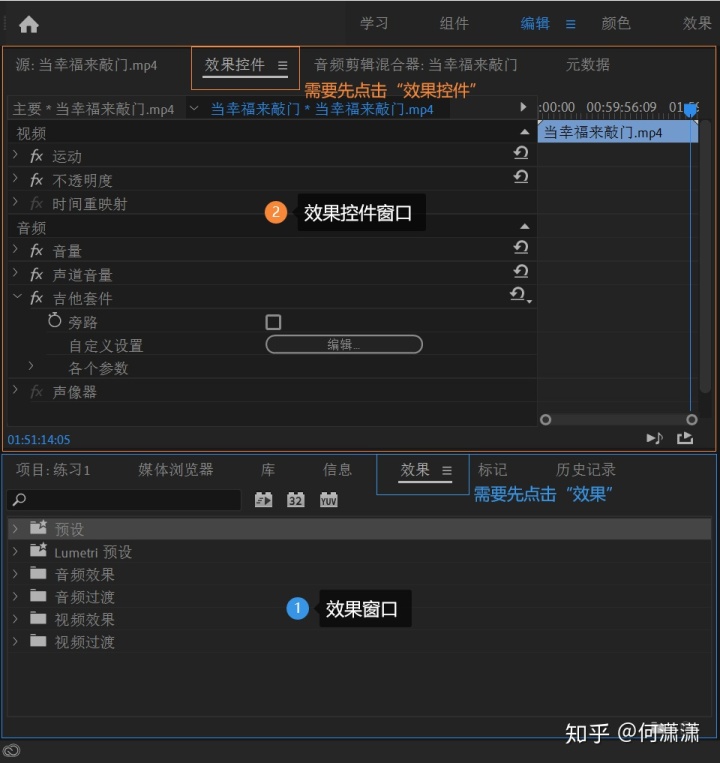Image resolution: width=720 pixels, height=763 pixels.
Task: Open Creative Cloud status icon
Action: pos(11,751)
